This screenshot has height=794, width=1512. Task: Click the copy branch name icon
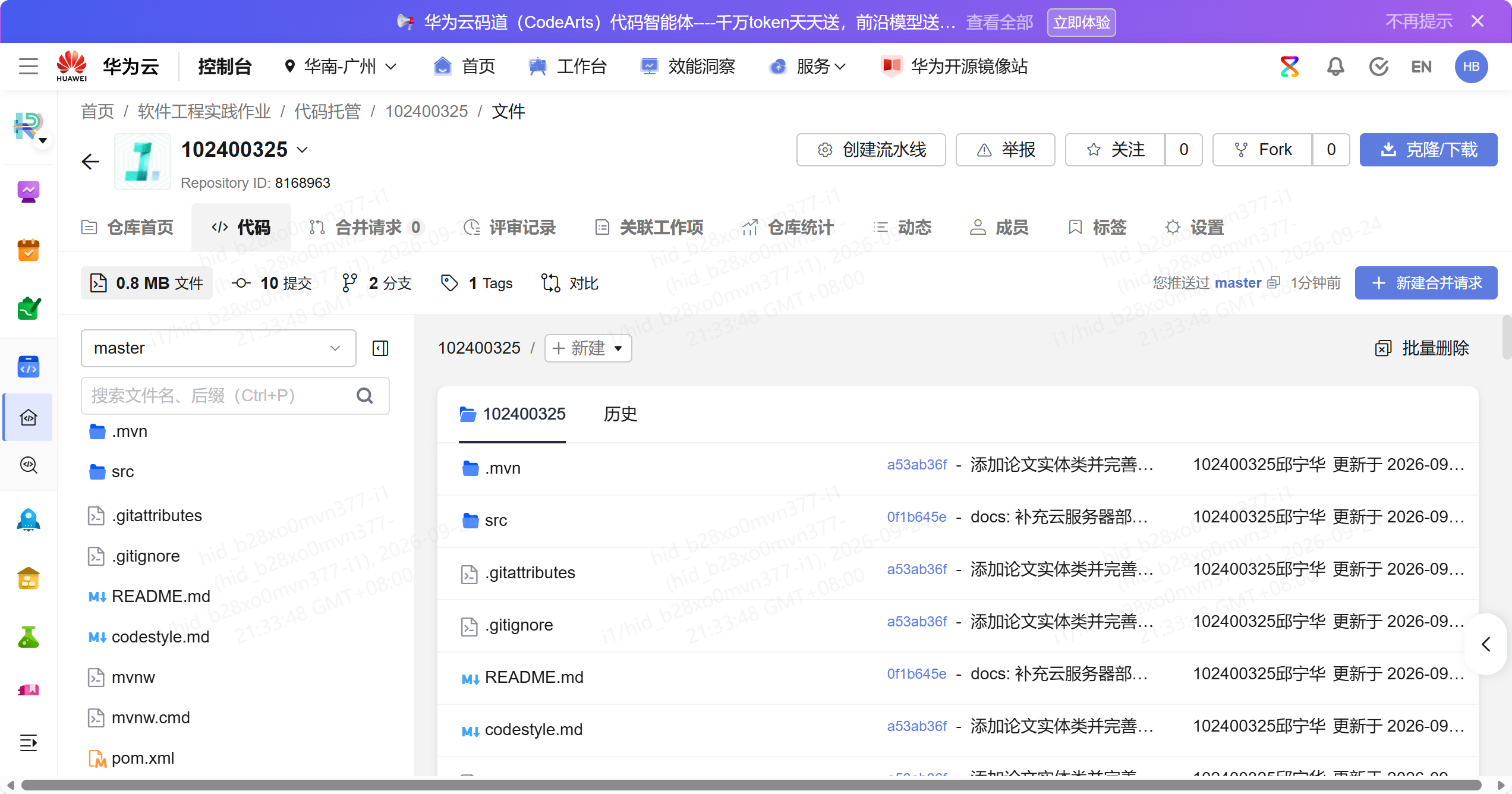tap(1273, 283)
